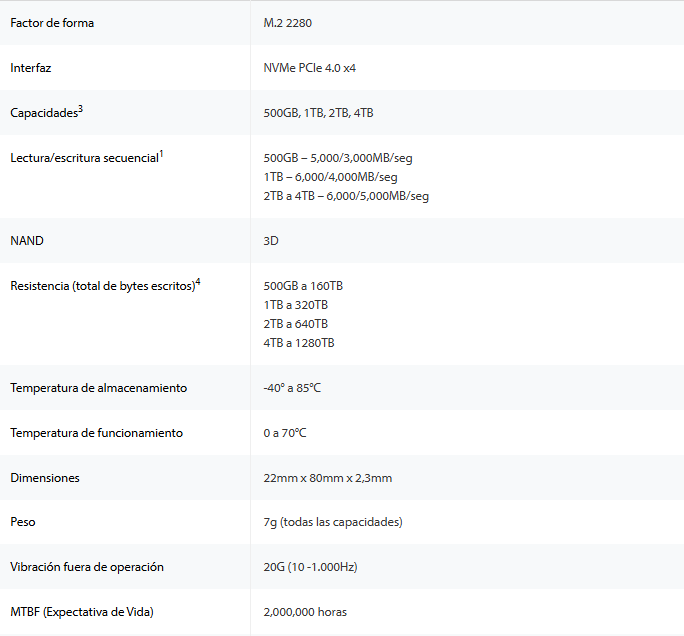
Task: Click the 2TB a 4TB speed line
Action: pyautogui.click(x=346, y=196)
